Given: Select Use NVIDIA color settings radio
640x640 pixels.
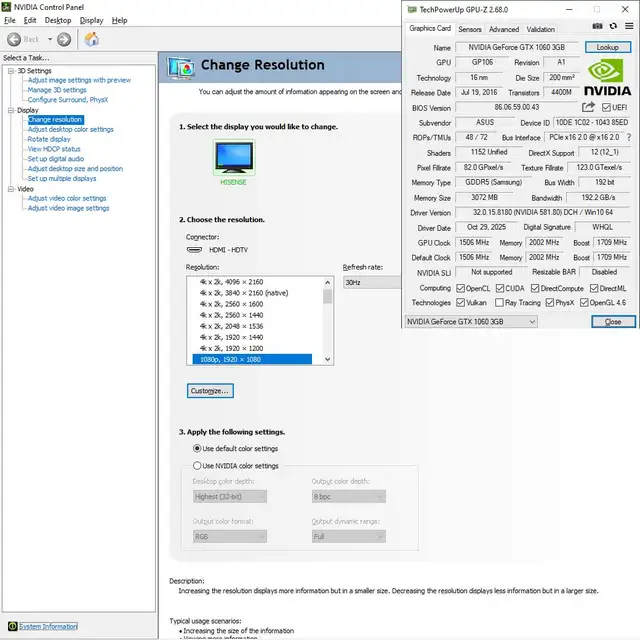Looking at the screenshot, I should coord(197,465).
